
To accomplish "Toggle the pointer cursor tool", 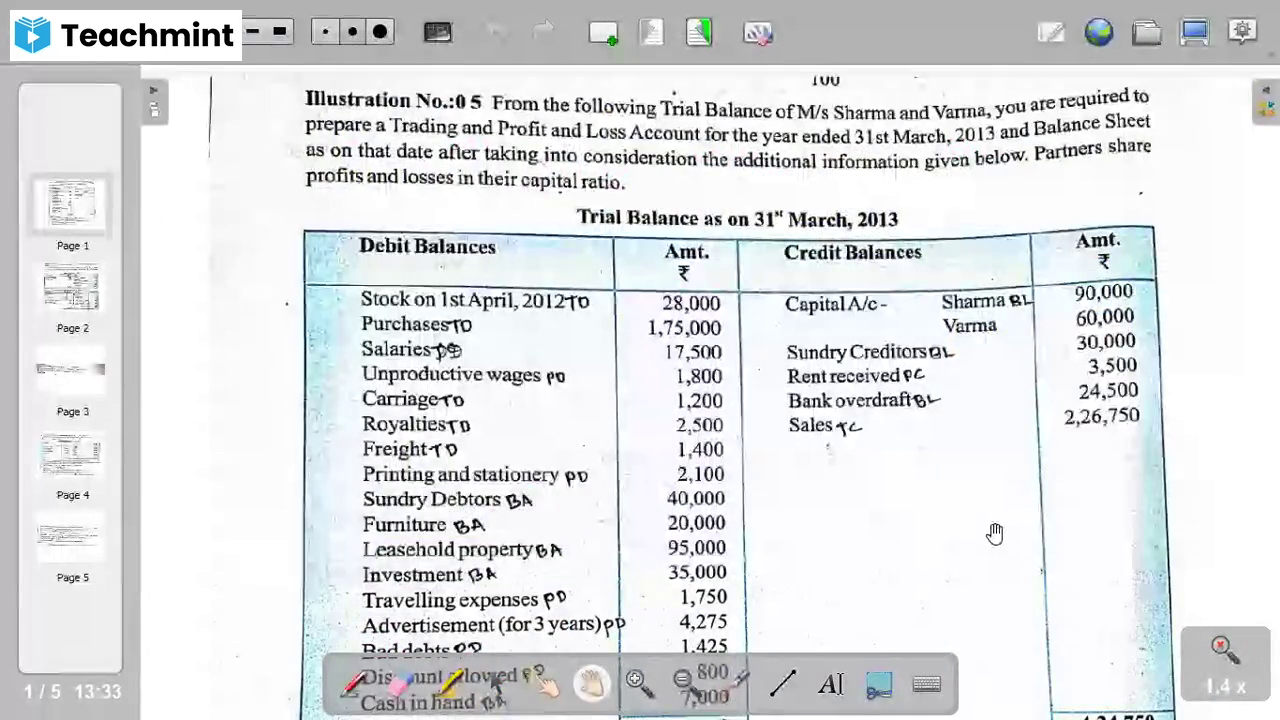I will (497, 683).
